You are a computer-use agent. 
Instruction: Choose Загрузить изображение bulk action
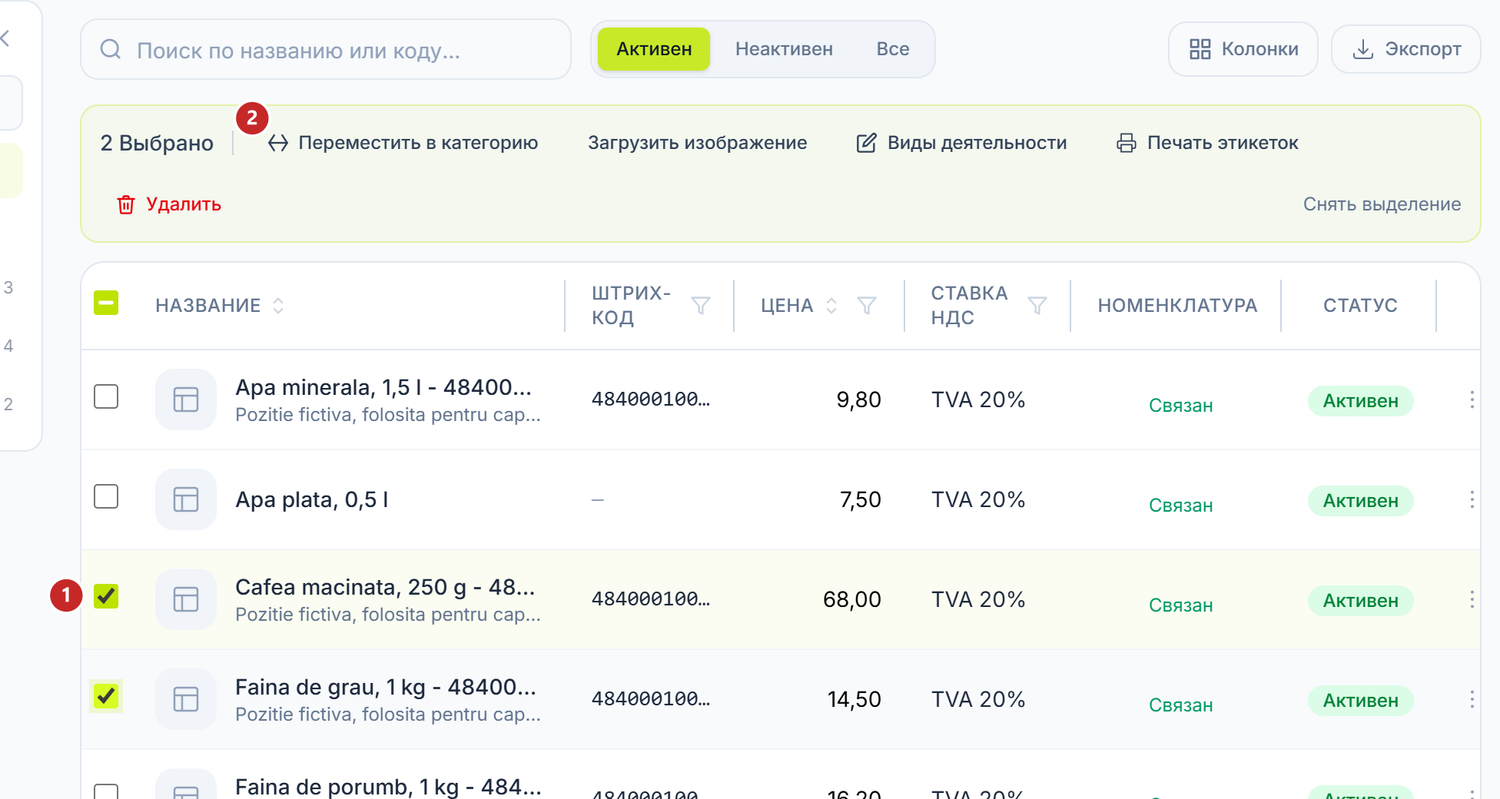(697, 143)
